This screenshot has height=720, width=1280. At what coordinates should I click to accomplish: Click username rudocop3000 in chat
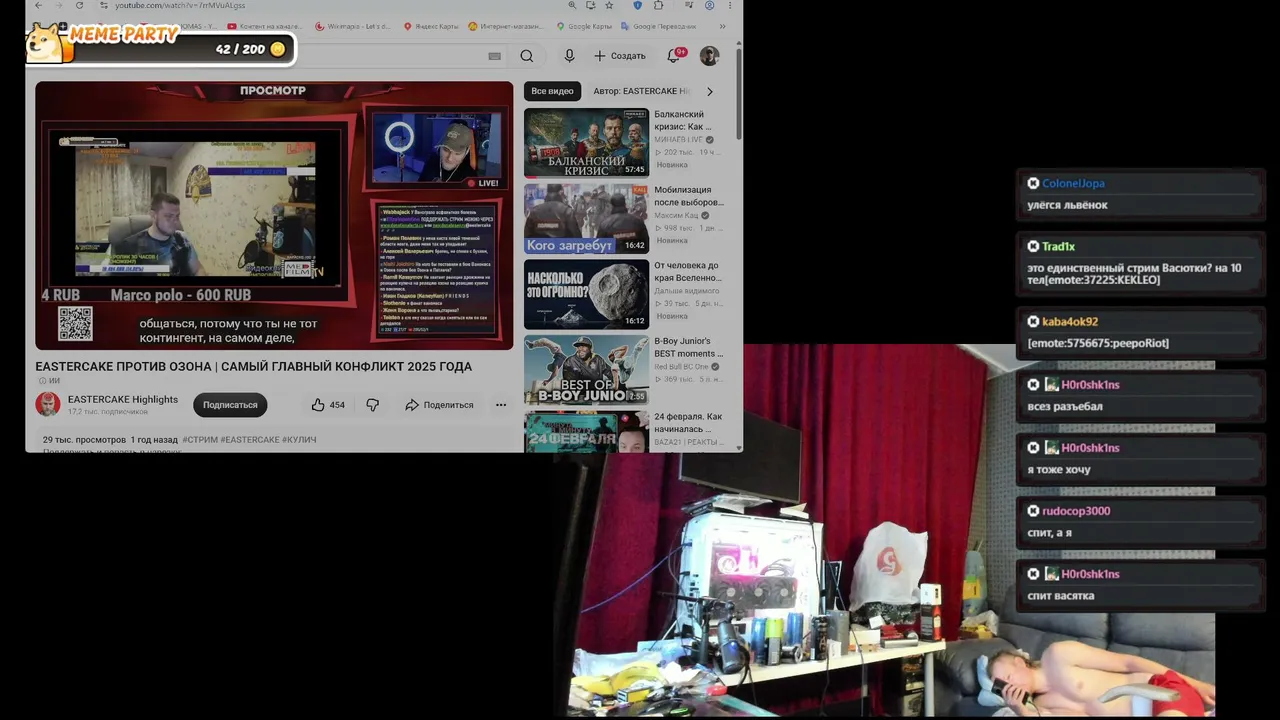coord(1076,510)
